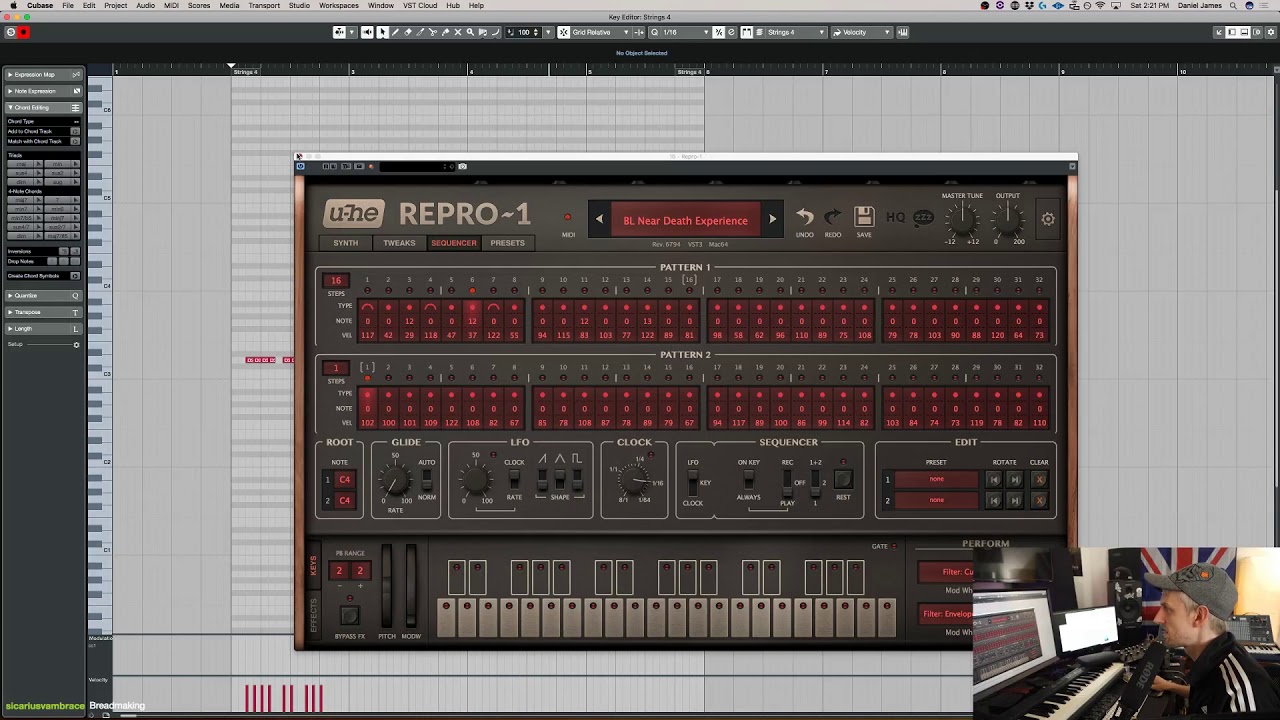Click Match with Chord Track button

(x=75, y=141)
